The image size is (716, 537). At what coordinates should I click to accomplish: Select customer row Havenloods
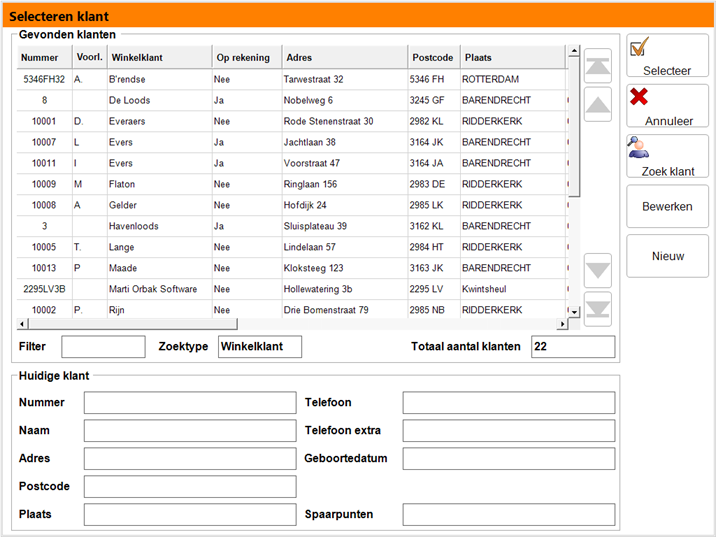[292, 226]
